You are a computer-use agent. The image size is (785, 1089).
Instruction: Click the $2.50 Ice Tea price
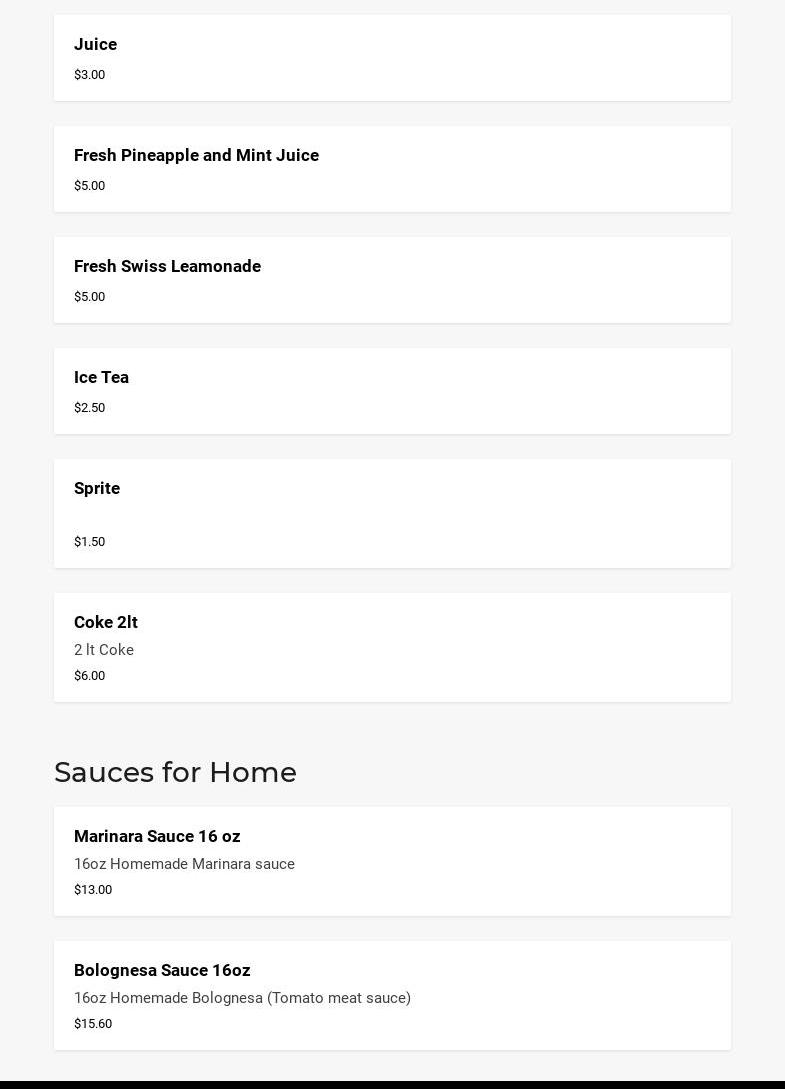[x=90, y=408]
